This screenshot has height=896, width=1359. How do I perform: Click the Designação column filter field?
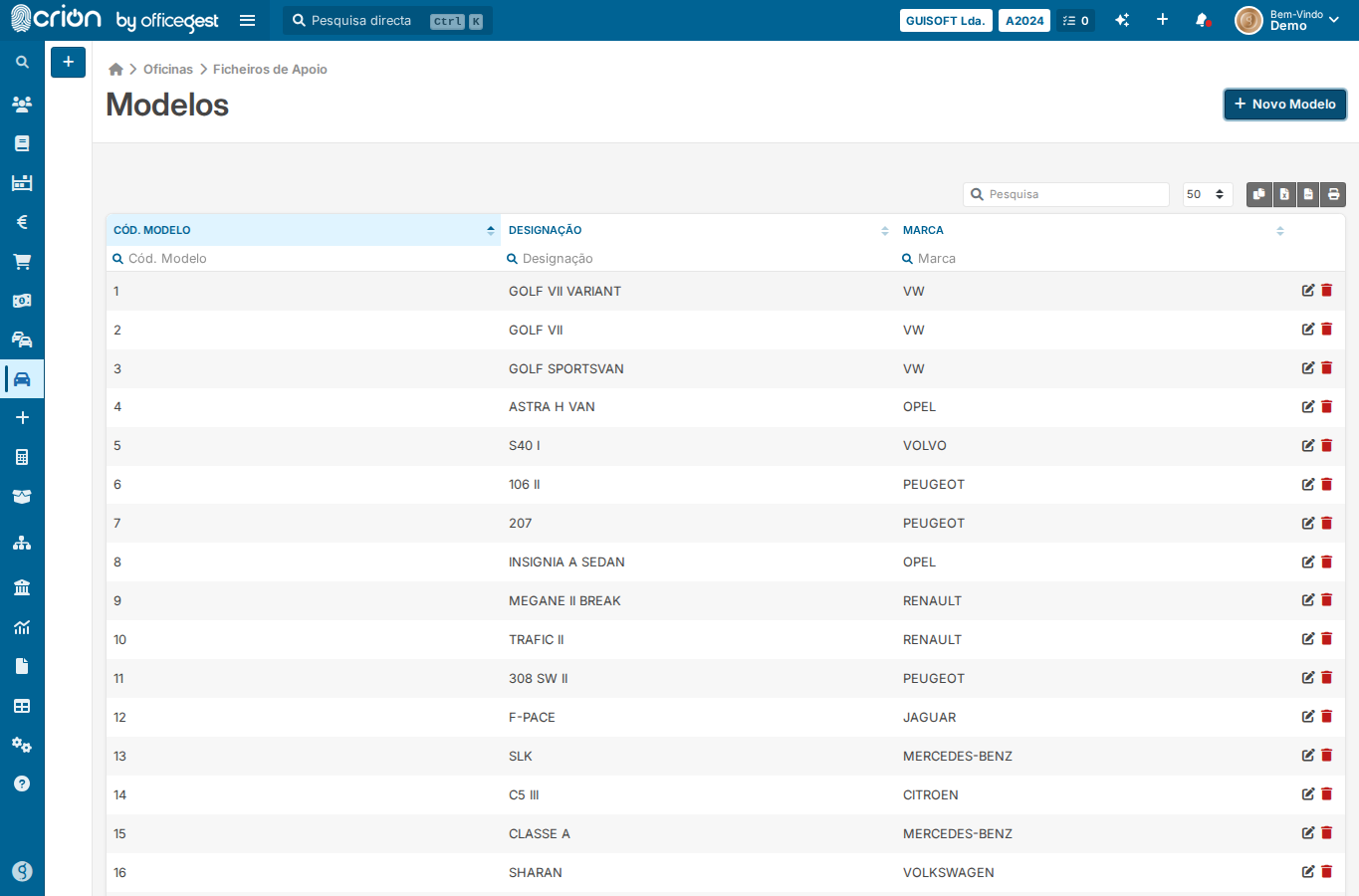click(698, 258)
